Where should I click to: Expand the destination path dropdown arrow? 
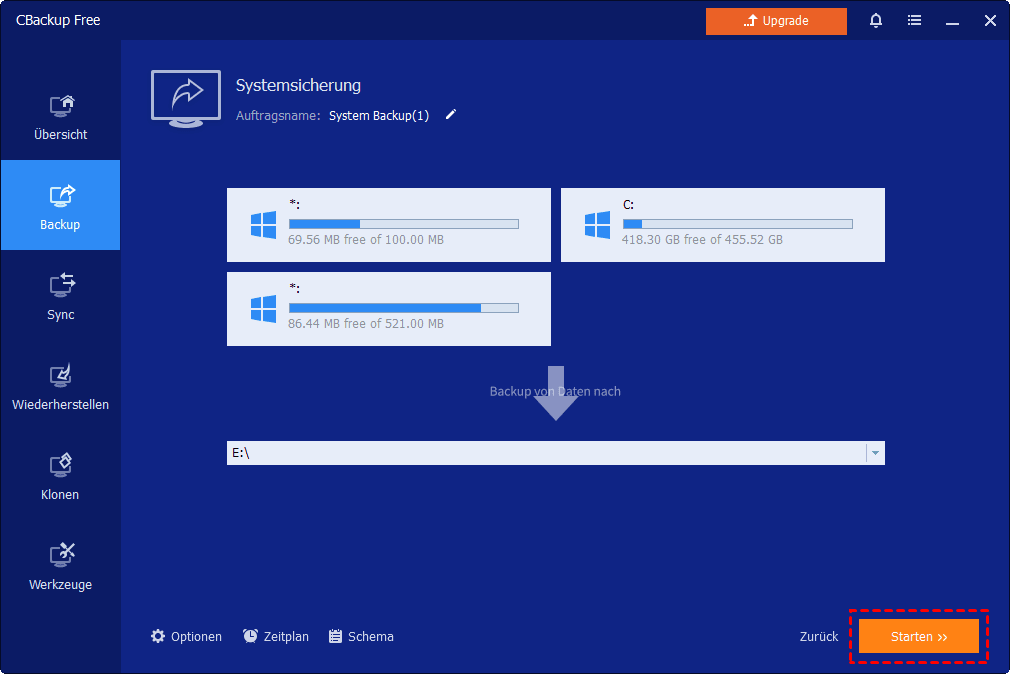(875, 453)
